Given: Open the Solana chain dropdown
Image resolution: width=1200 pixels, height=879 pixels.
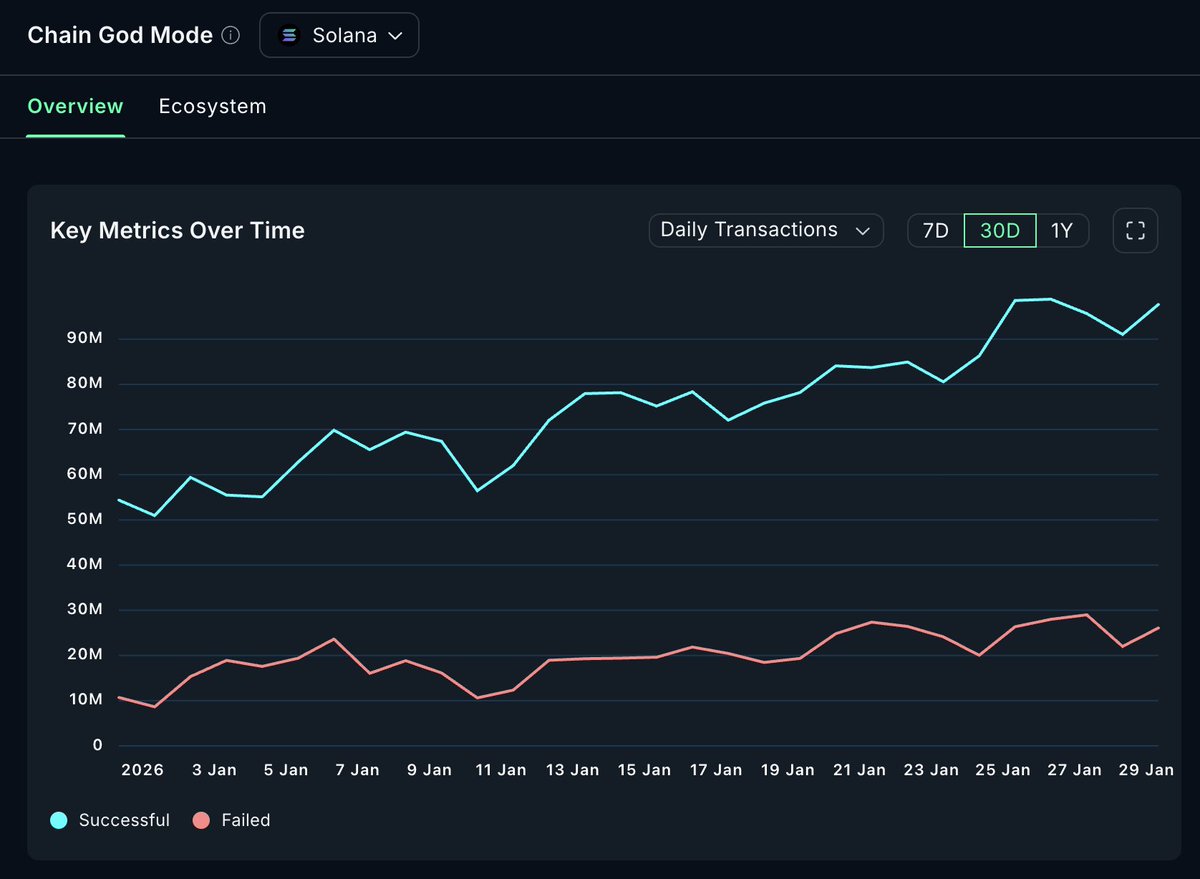Looking at the screenshot, I should coord(339,36).
